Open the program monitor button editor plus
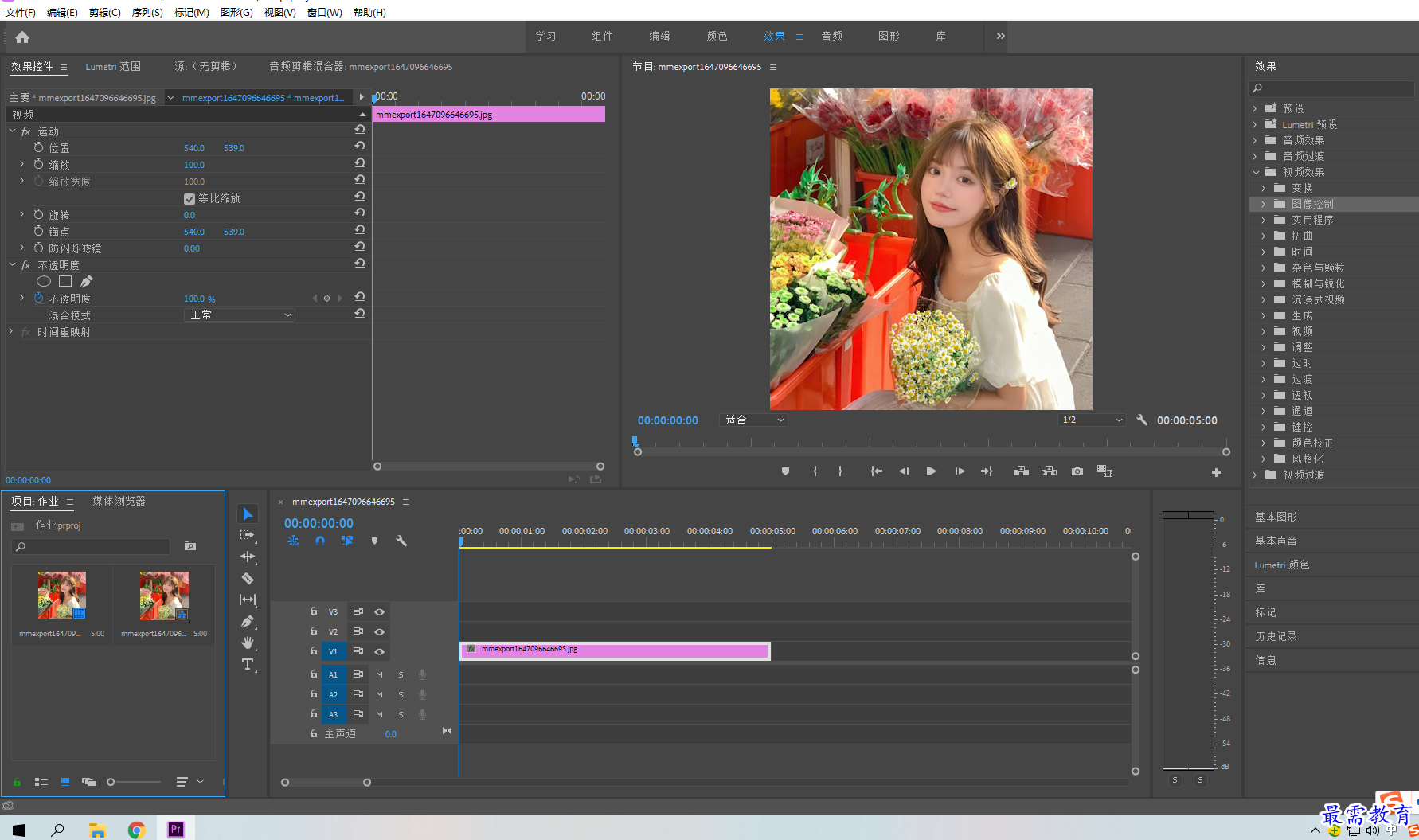This screenshot has height=840, width=1419. click(1216, 472)
